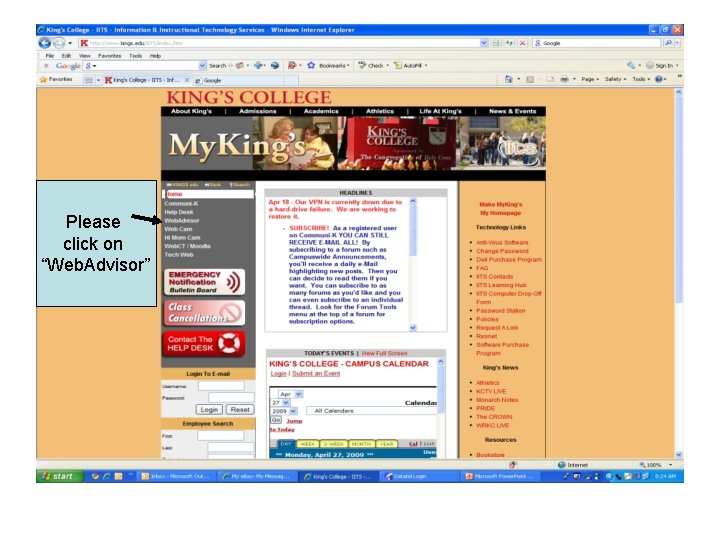The width and height of the screenshot is (720, 540).
Task: Select the MONTH calendar view tab
Action: [361, 444]
